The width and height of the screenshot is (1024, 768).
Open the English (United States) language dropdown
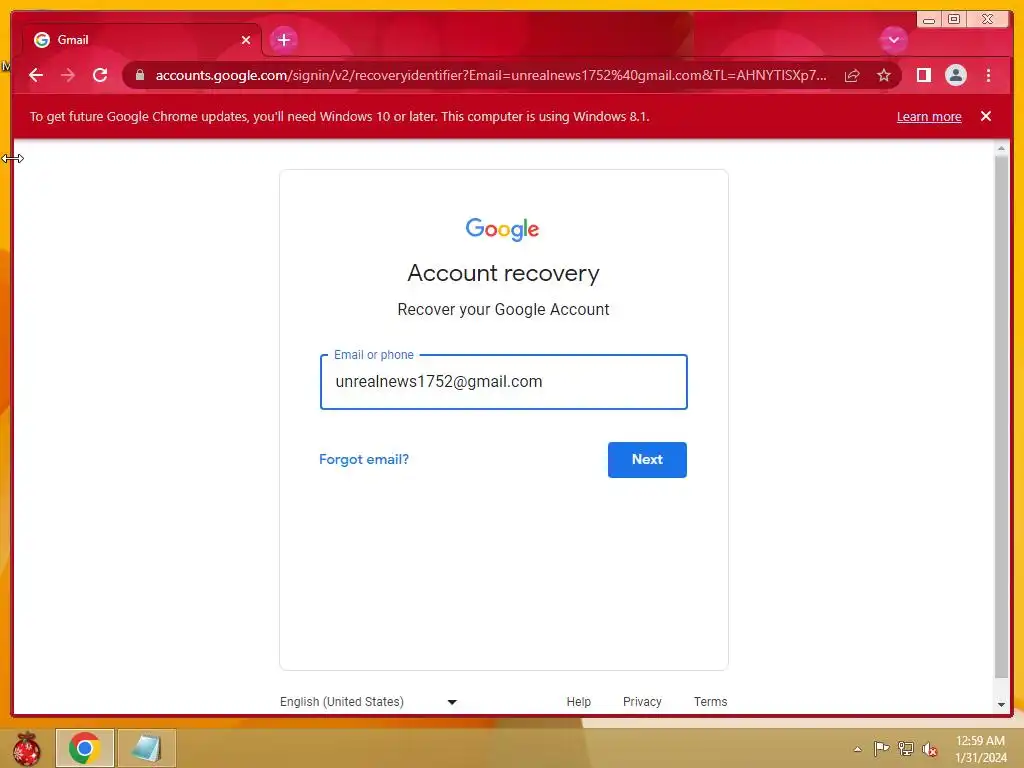(x=369, y=701)
